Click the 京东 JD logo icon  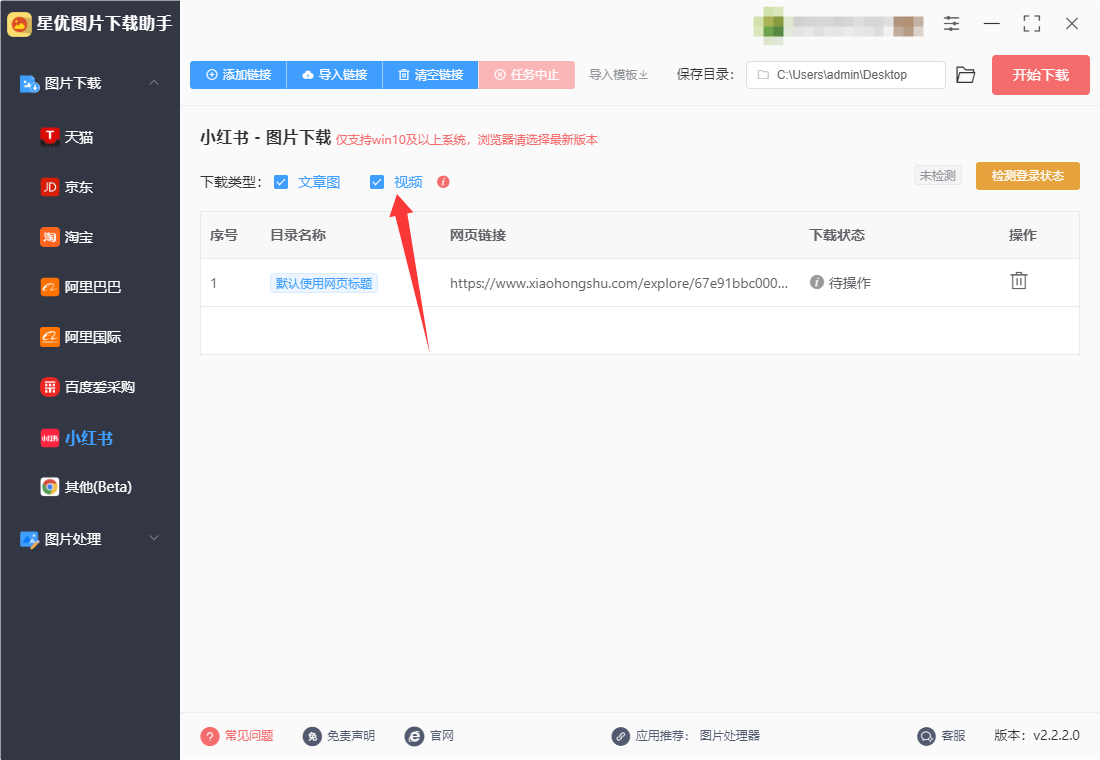49,187
